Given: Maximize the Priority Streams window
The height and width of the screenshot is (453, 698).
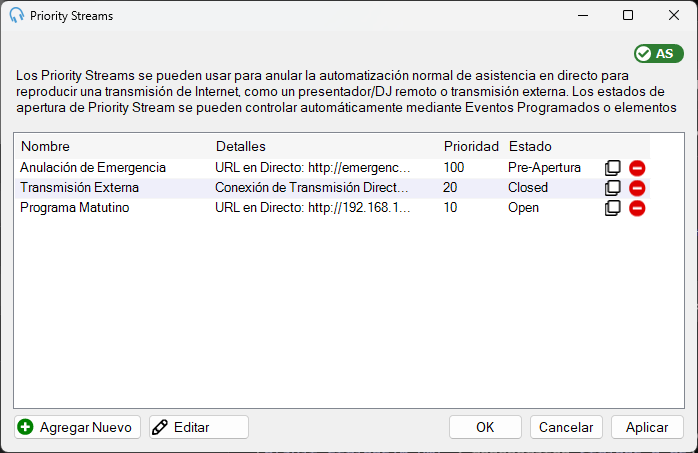Looking at the screenshot, I should click(628, 16).
